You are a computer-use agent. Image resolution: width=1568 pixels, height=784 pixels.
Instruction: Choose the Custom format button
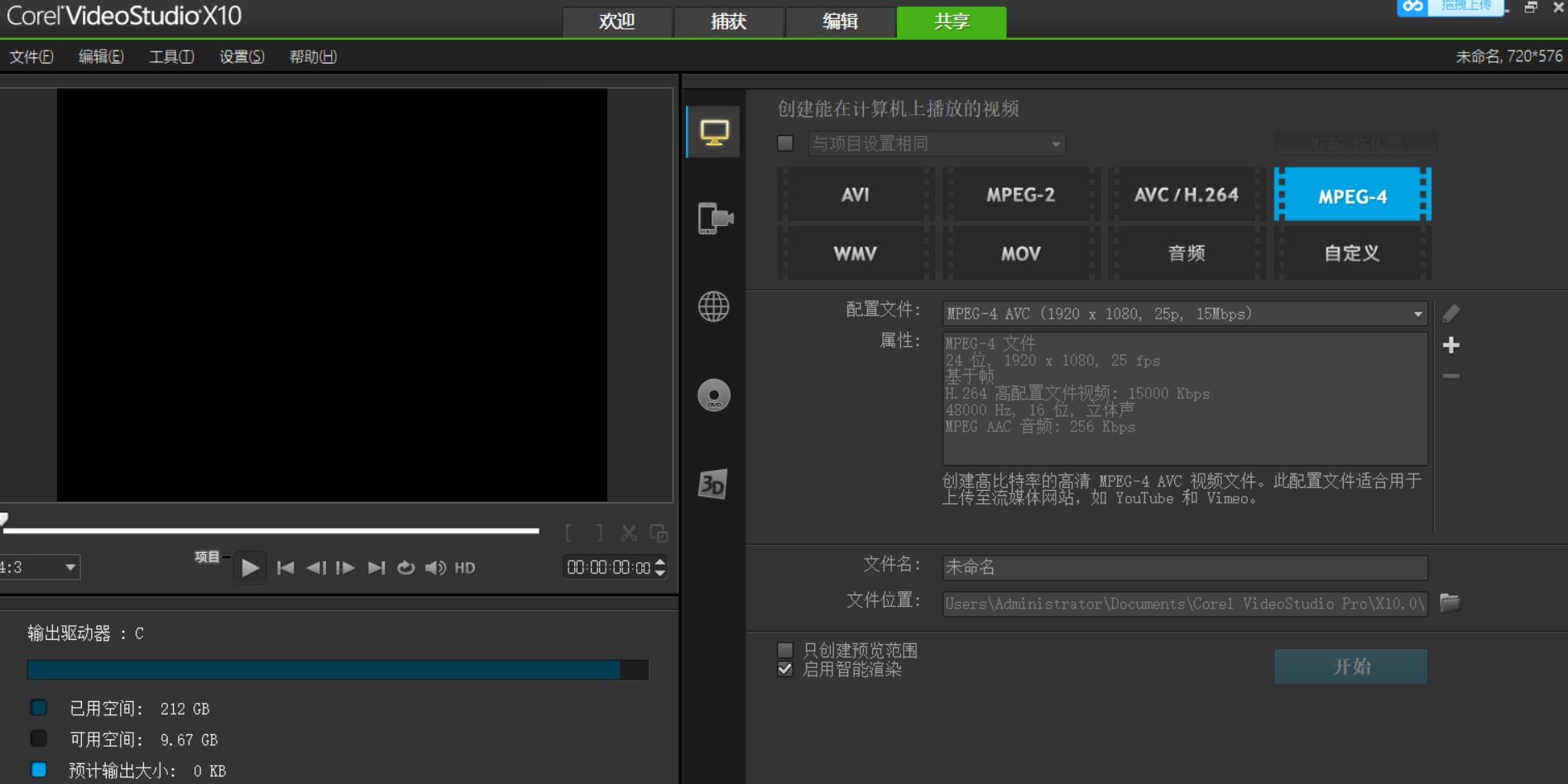click(x=1353, y=253)
